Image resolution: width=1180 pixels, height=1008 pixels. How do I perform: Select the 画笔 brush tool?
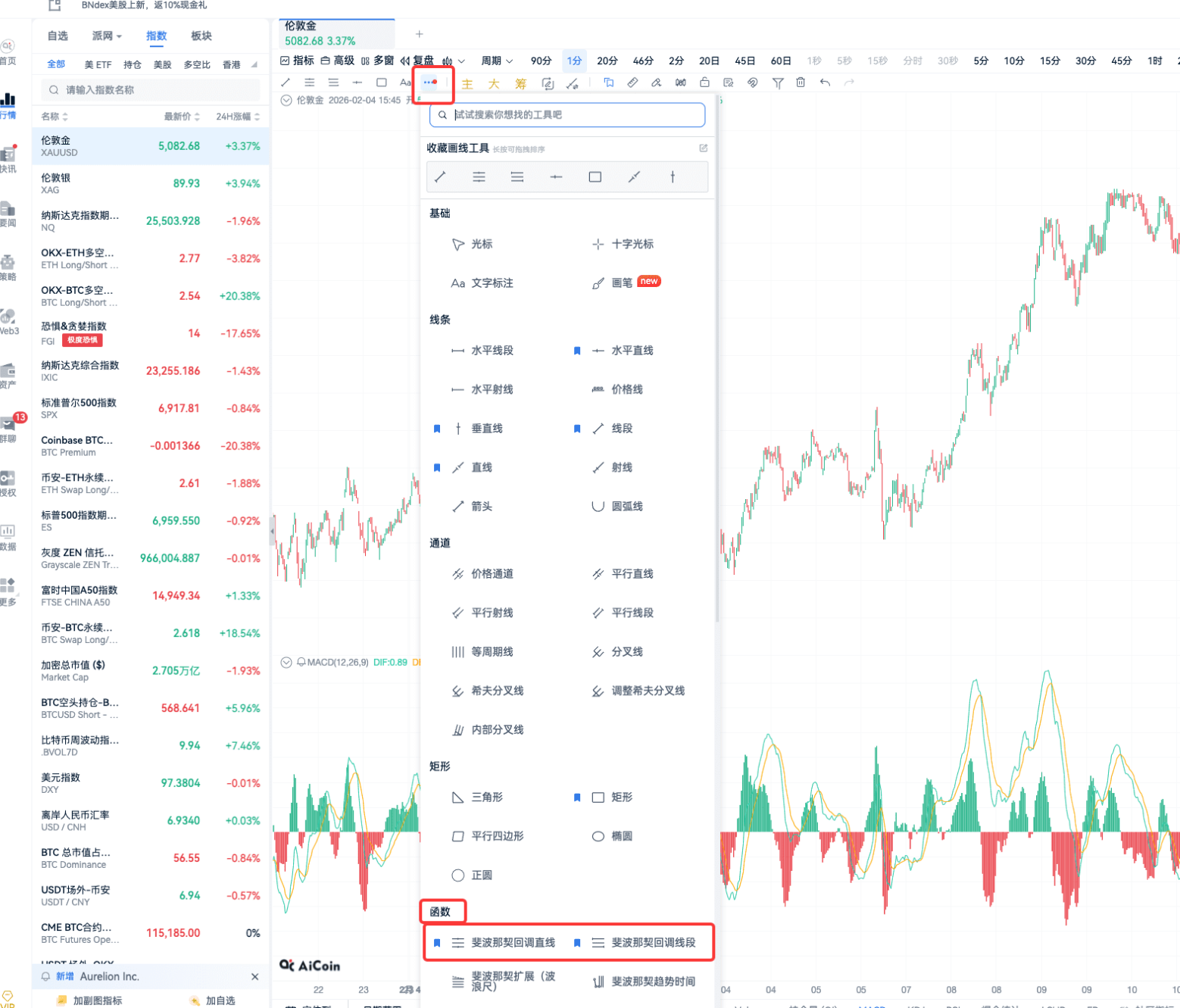pos(621,282)
